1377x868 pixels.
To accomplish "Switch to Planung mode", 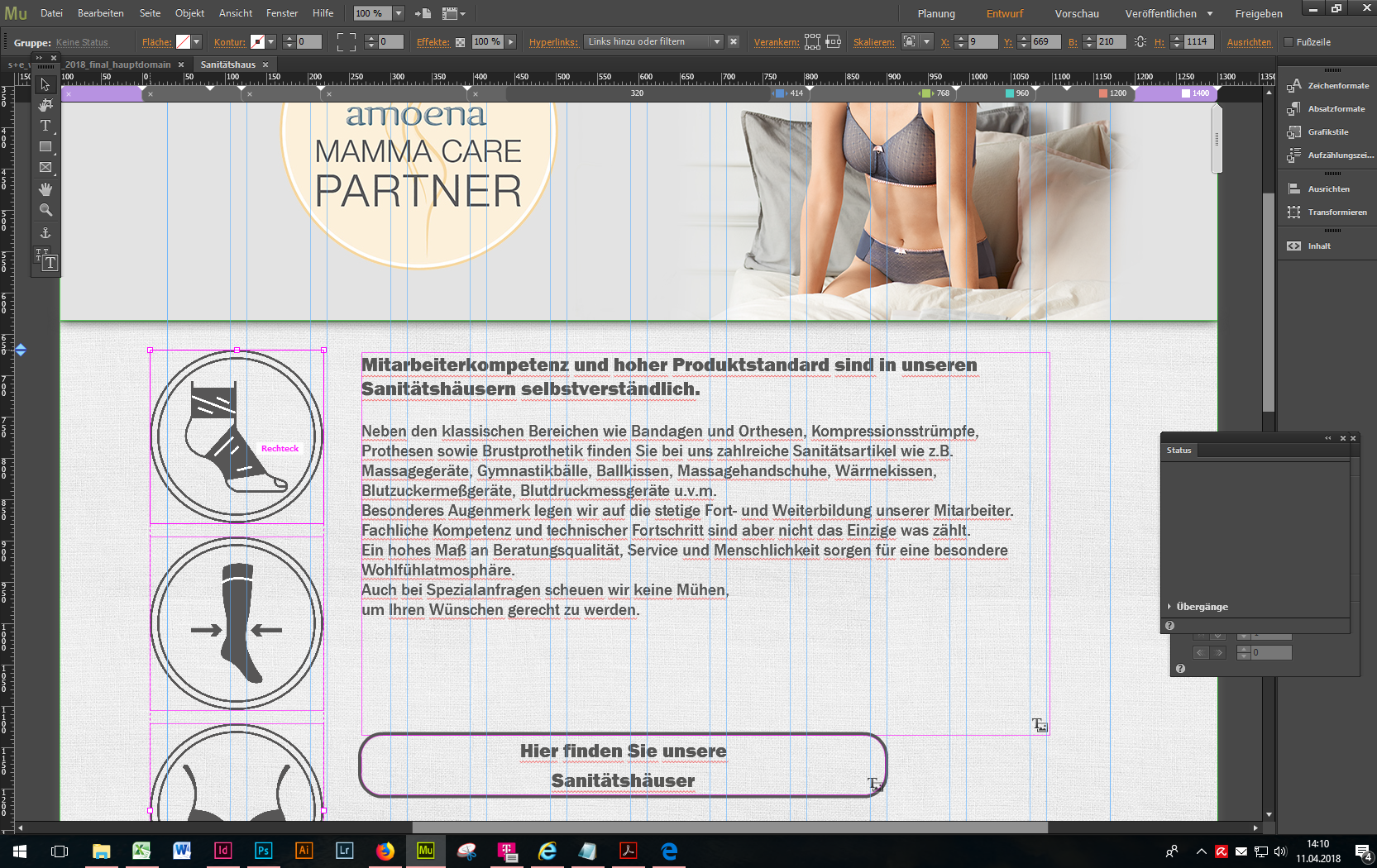I will (936, 13).
